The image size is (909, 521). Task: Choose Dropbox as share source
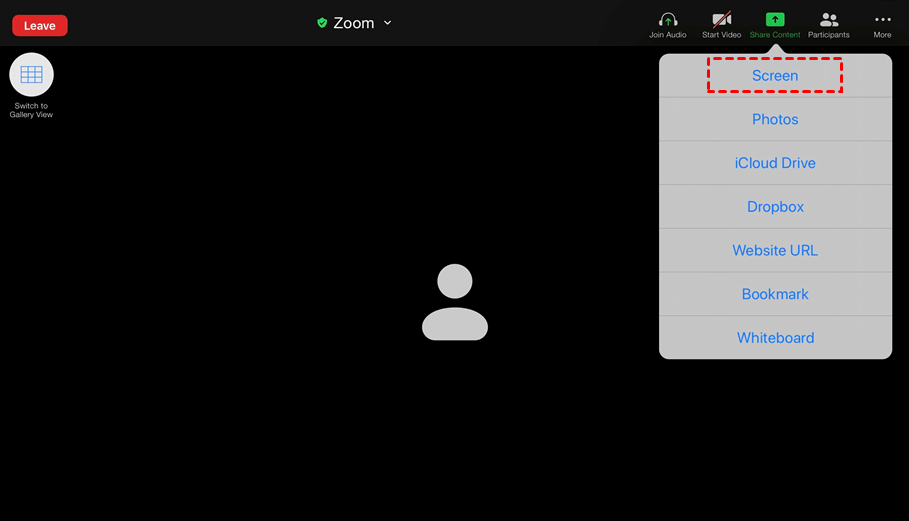775,207
